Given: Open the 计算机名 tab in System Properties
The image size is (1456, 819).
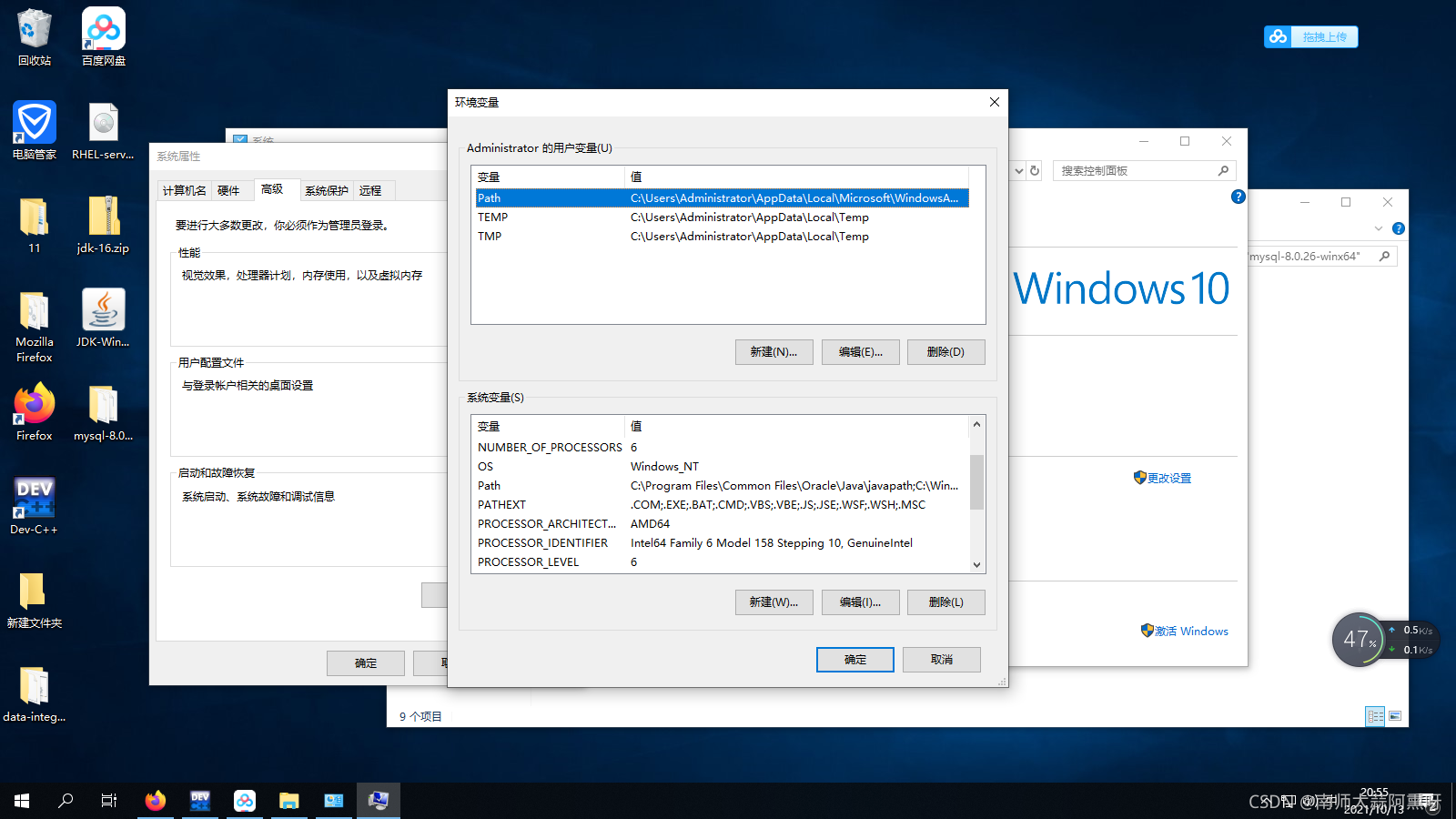Looking at the screenshot, I should 185,190.
